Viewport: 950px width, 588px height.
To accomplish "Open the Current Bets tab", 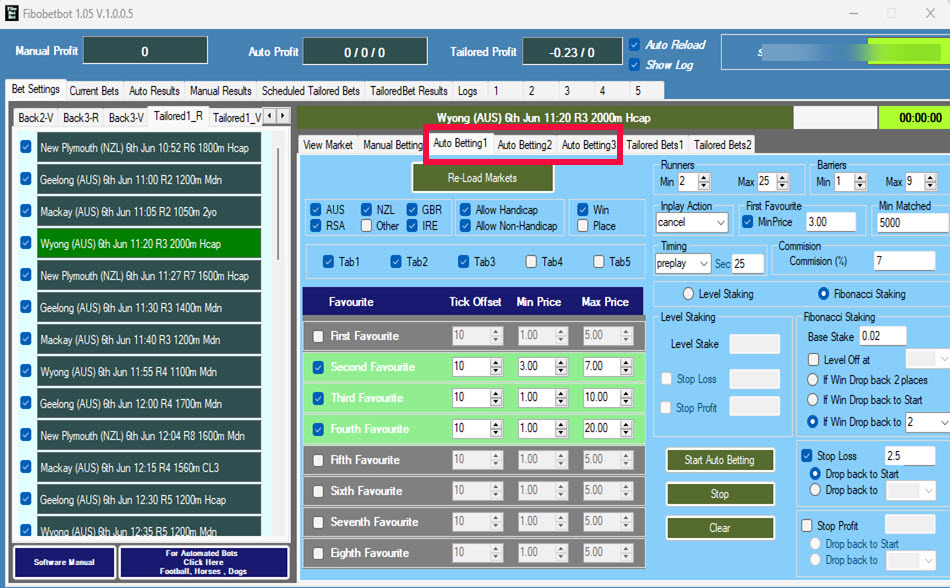I will click(96, 91).
